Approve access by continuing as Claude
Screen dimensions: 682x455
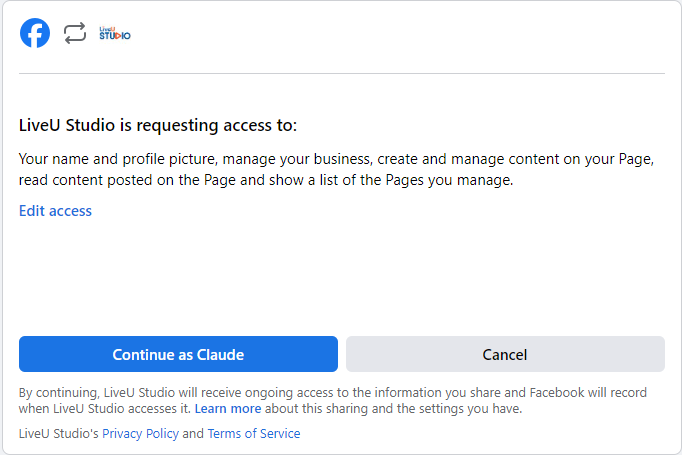coord(178,354)
